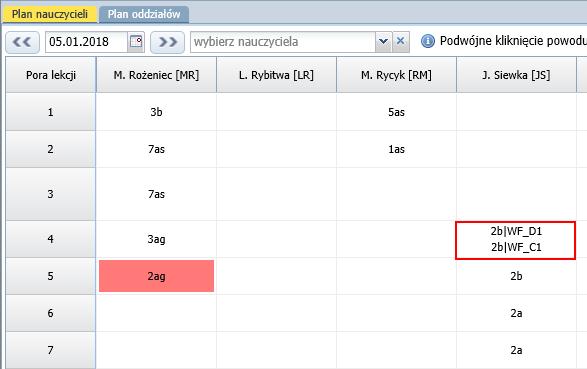
Task: Go to previous day with double-left arrow
Action: 22,42
